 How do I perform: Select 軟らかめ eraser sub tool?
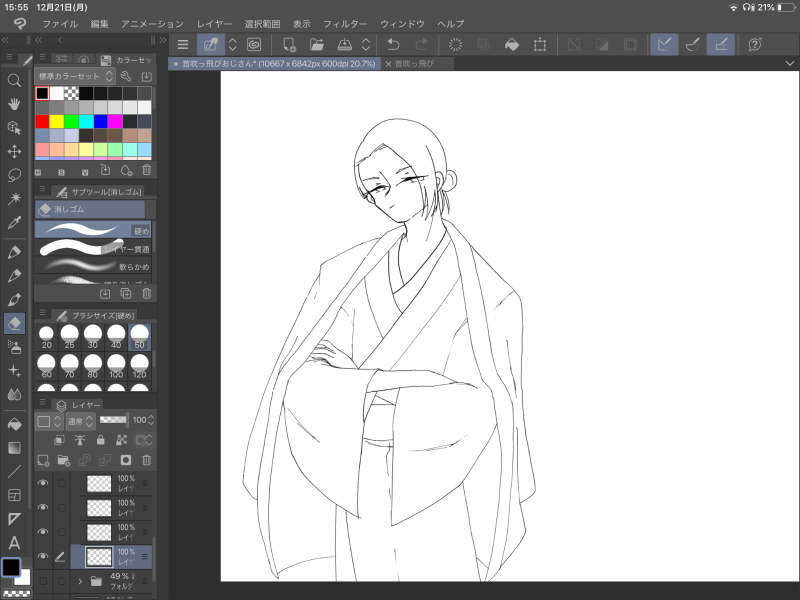(x=93, y=265)
